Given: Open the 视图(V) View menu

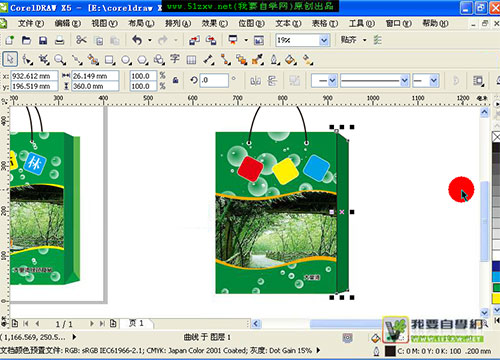Looking at the screenshot, I should pos(105,23).
